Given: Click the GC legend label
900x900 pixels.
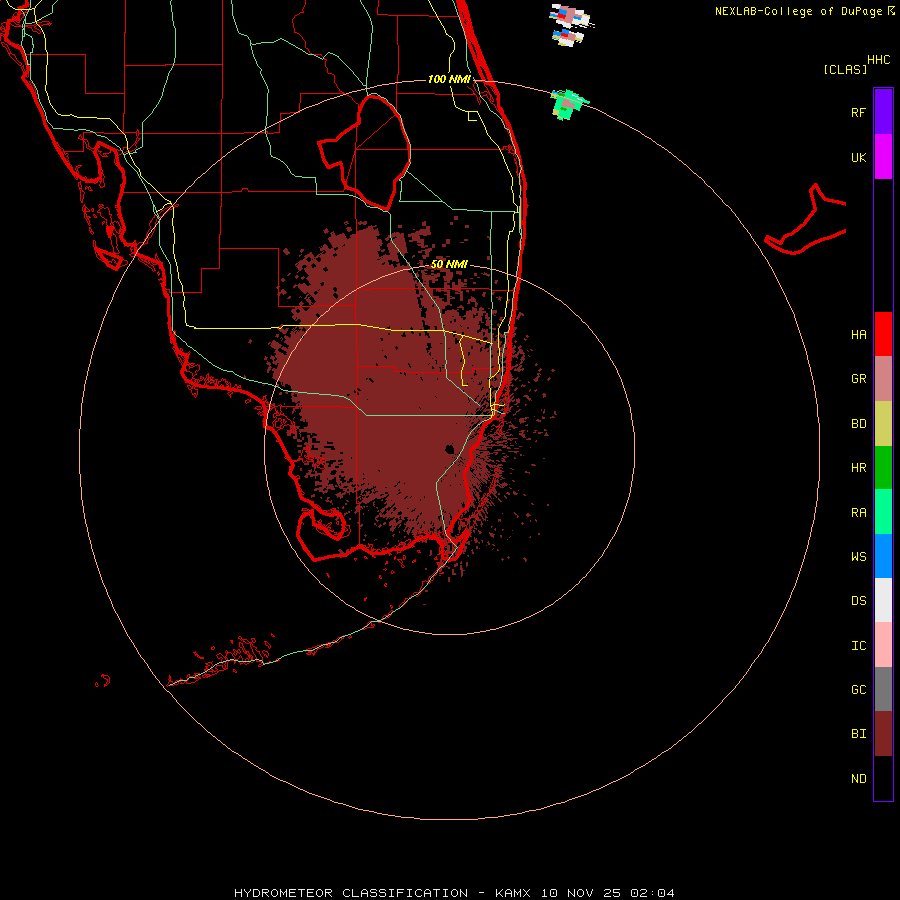Looking at the screenshot, I should click(858, 690).
